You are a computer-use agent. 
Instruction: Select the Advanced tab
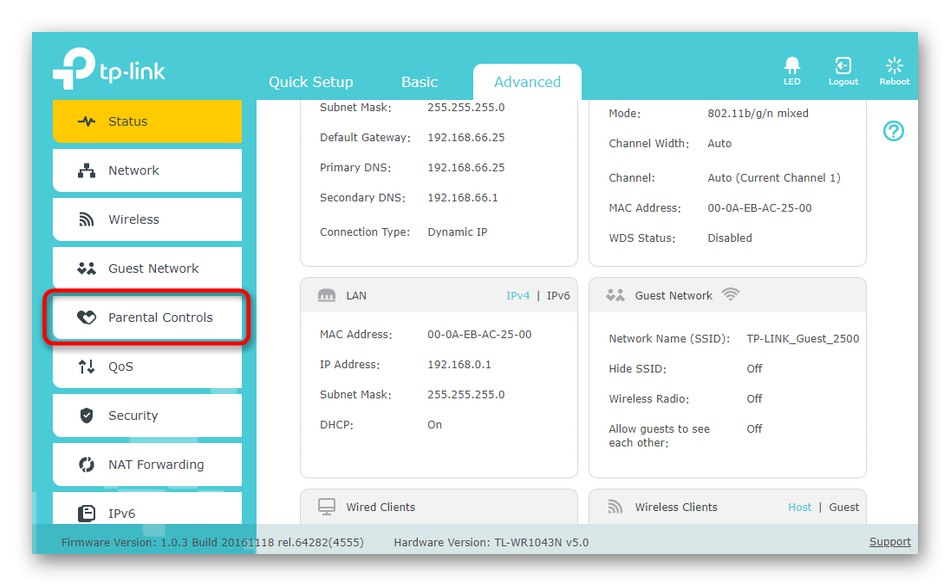pos(527,82)
